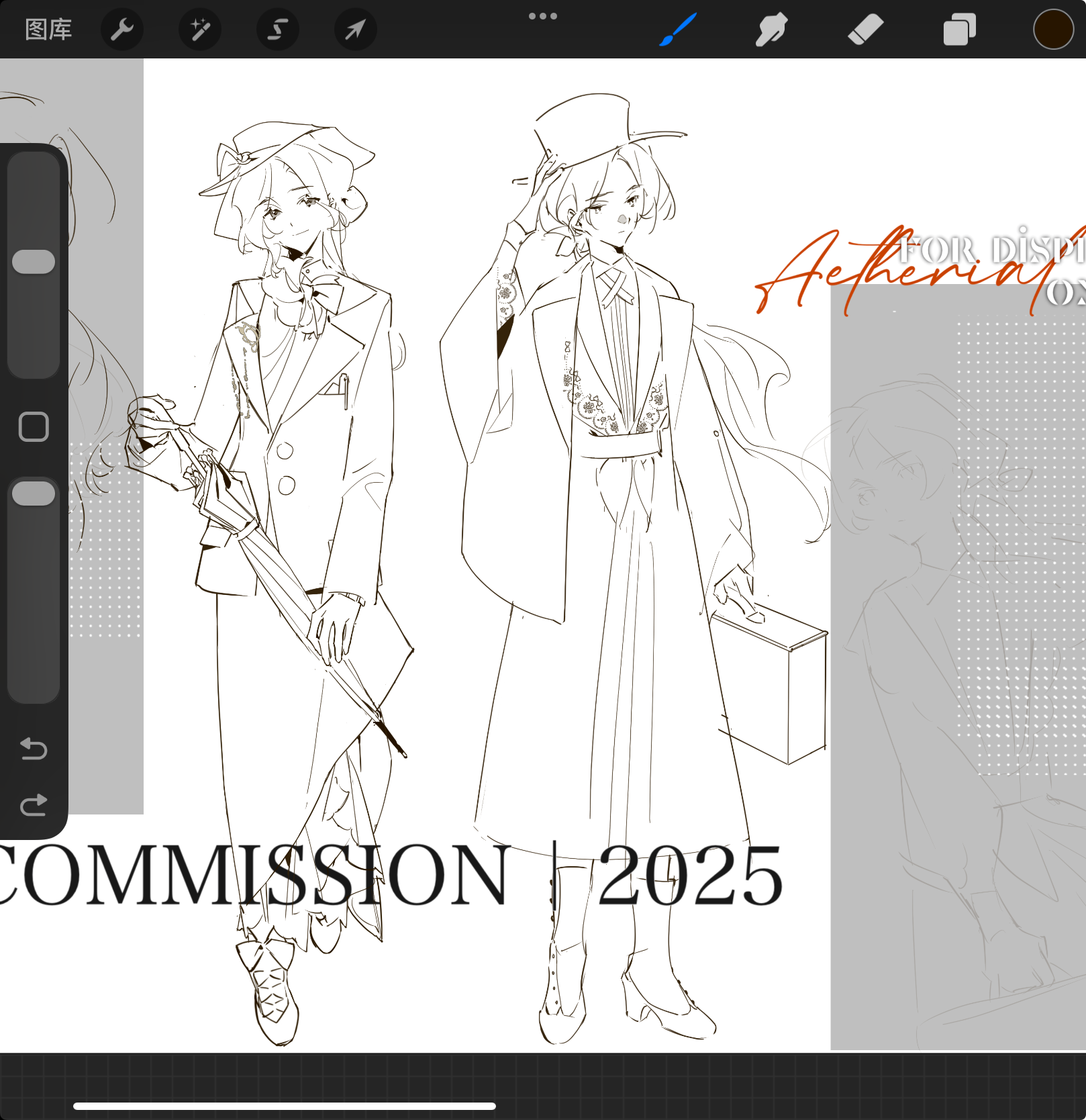Open the 图库 gallery
Image resolution: width=1086 pixels, height=1120 pixels.
pos(48,30)
